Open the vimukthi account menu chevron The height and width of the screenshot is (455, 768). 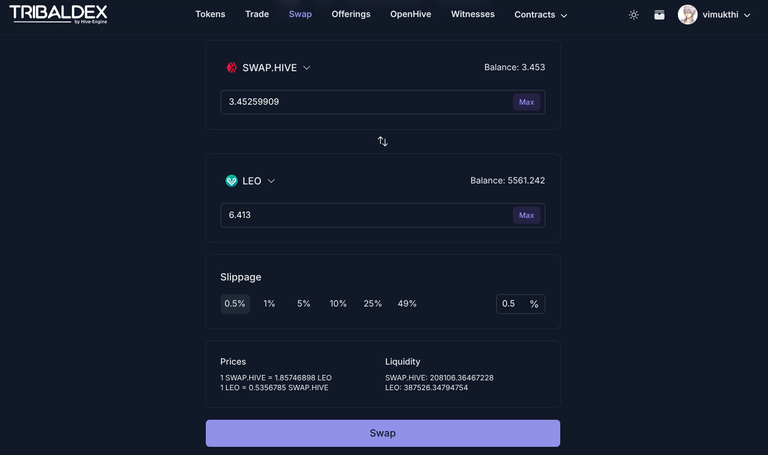[x=747, y=15]
